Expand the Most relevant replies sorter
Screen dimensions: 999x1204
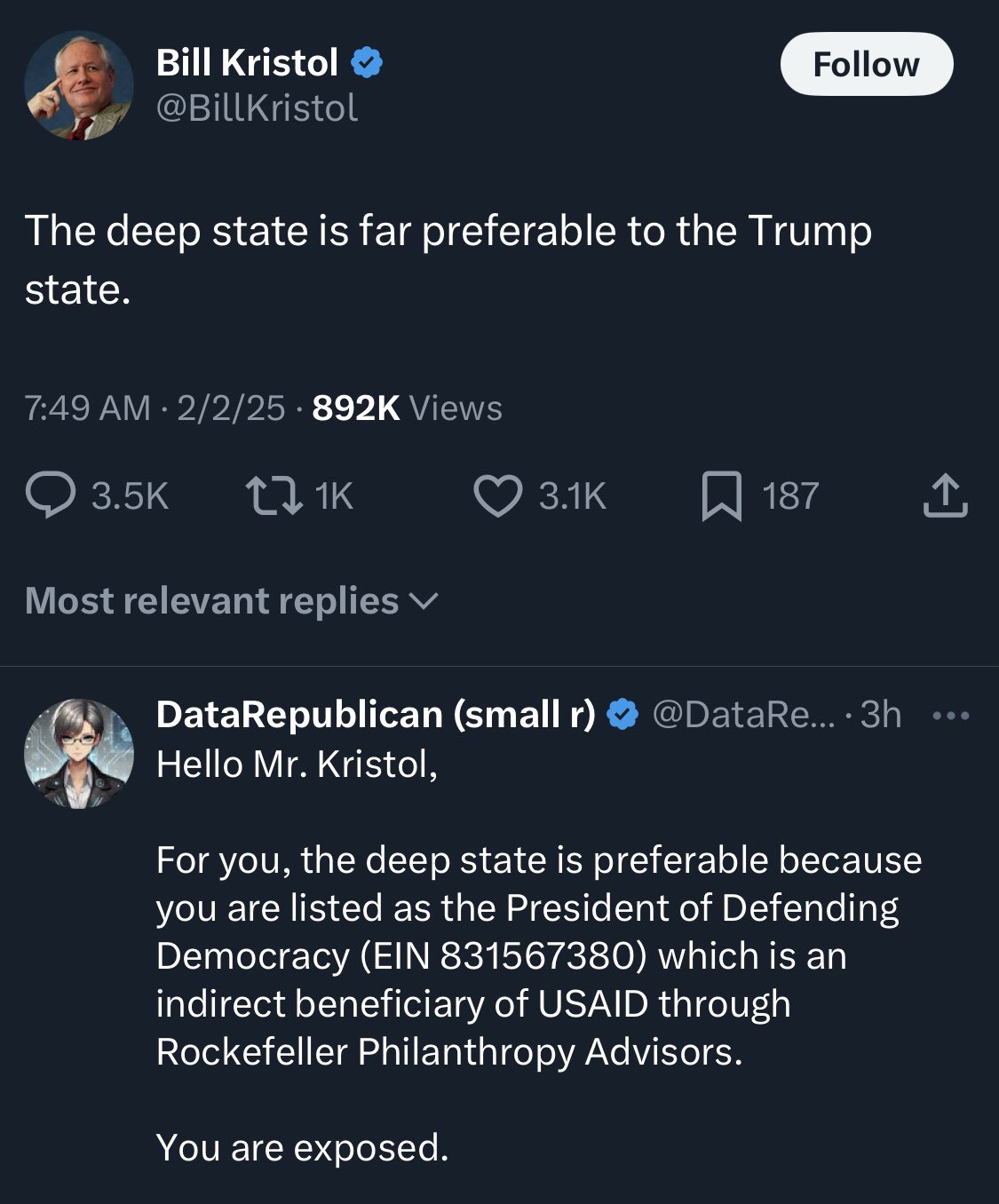pos(232,601)
